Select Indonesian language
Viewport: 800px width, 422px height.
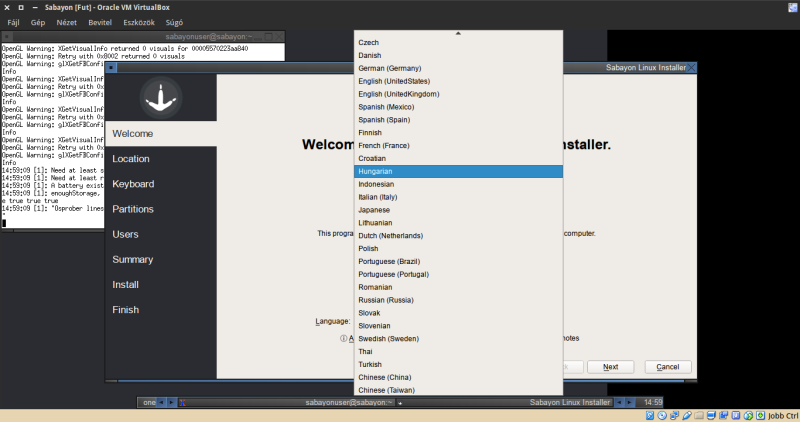click(458, 184)
